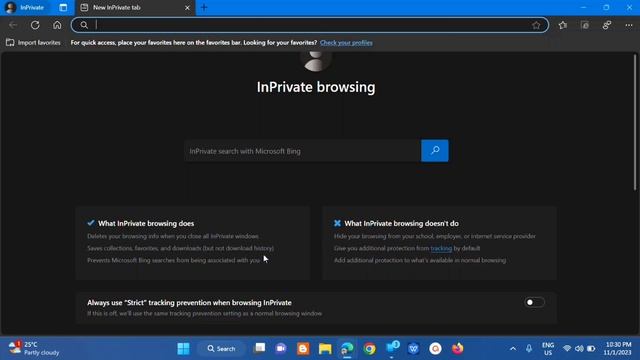Open the weather widget in taskbar
This screenshot has width=640, height=360.
click(x=34, y=348)
